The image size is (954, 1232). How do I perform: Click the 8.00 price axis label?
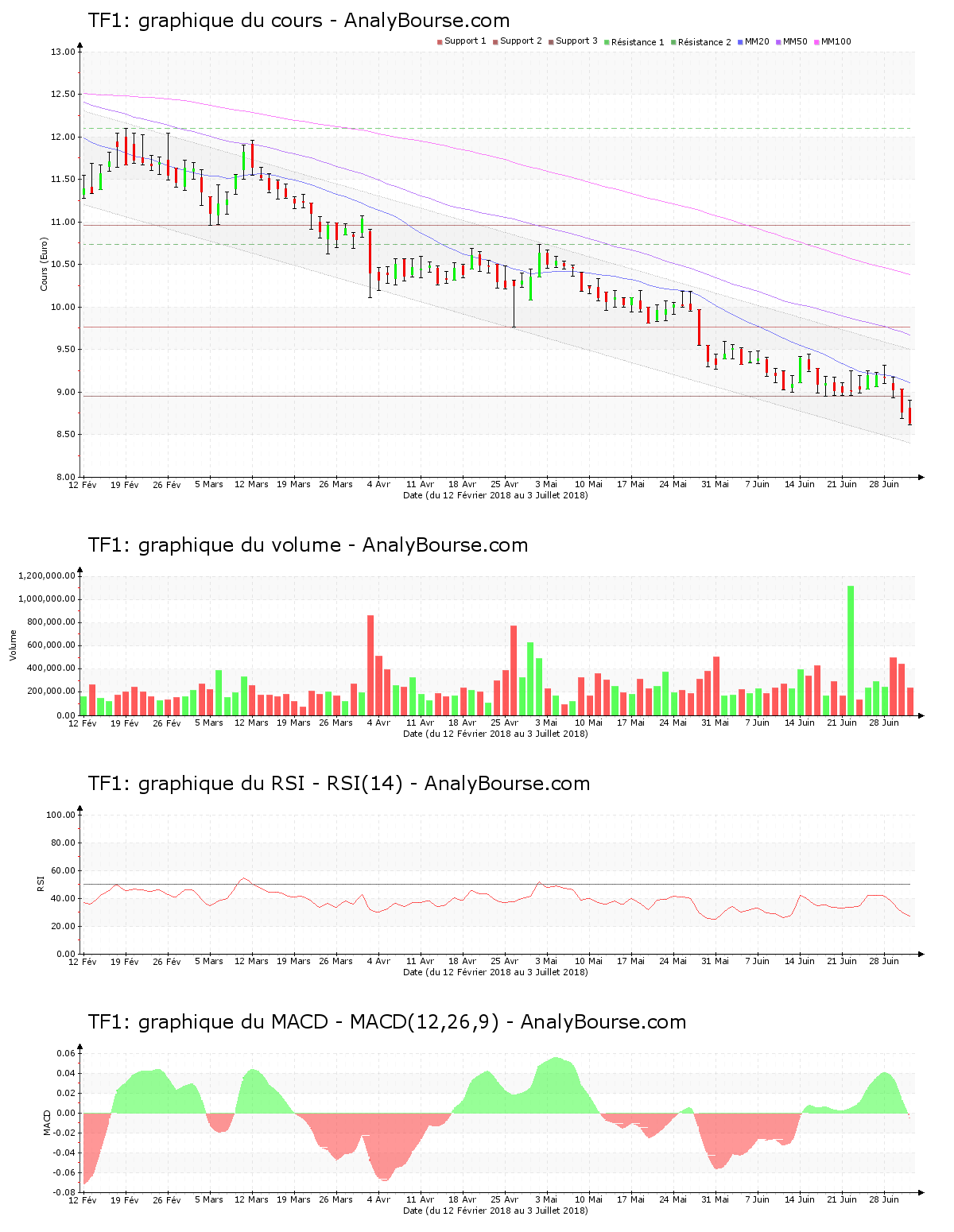(x=65, y=478)
